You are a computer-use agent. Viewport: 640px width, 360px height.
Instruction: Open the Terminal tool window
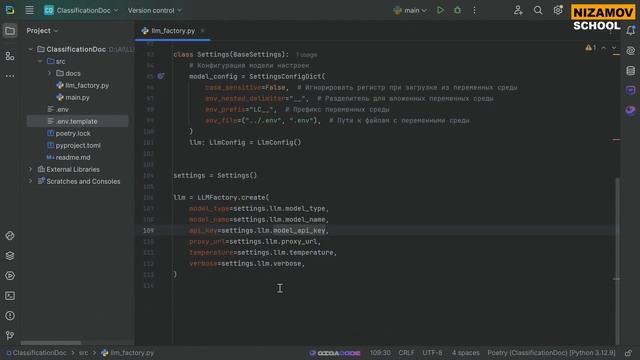10,296
